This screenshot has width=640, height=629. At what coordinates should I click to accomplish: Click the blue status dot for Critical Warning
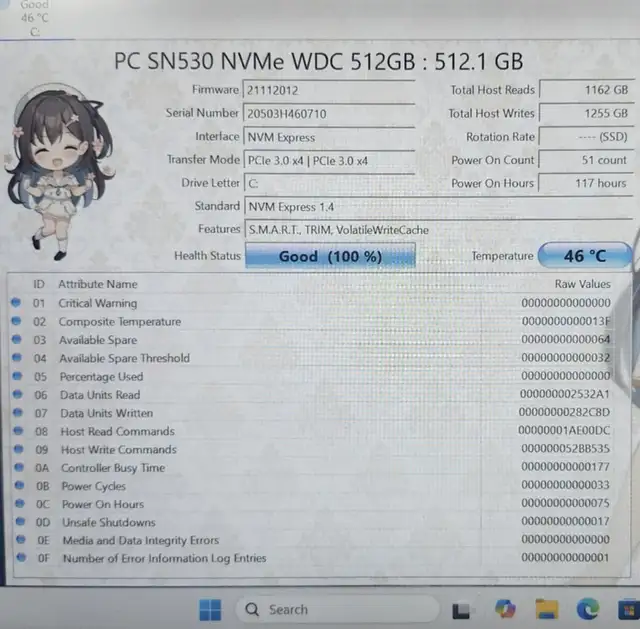(x=16, y=302)
